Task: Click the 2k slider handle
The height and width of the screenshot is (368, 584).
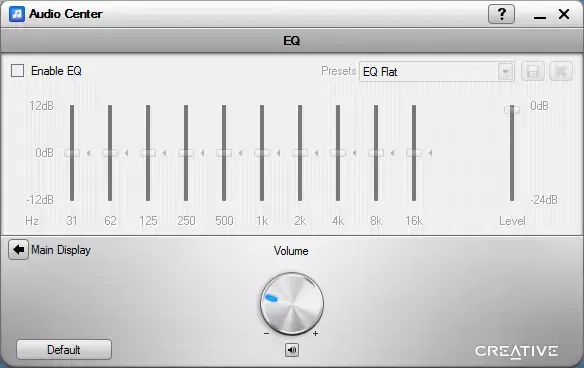Action: click(x=300, y=153)
